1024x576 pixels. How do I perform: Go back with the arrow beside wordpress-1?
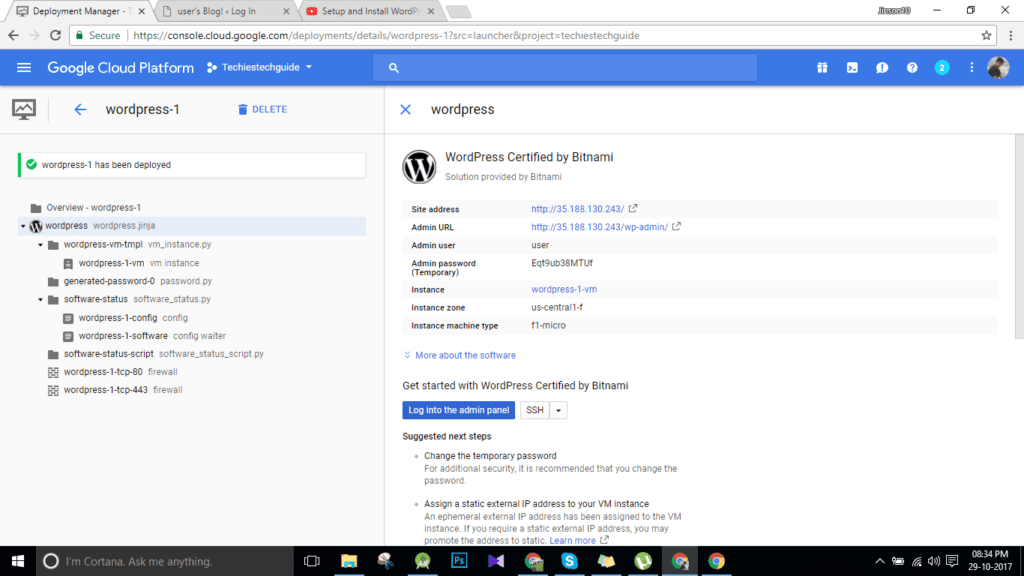80,109
